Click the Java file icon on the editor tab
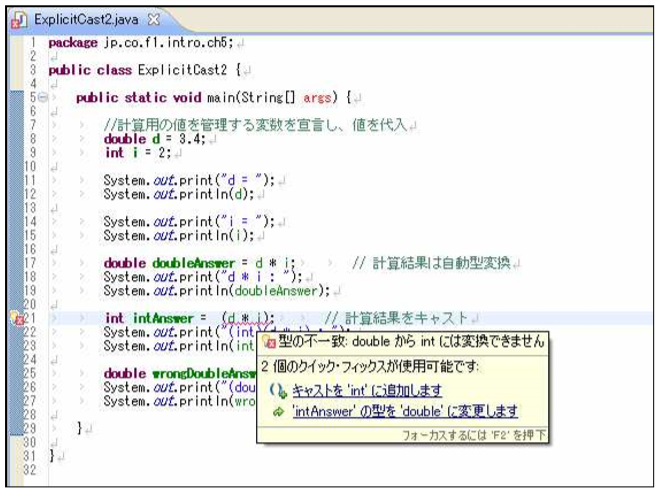 20,20
